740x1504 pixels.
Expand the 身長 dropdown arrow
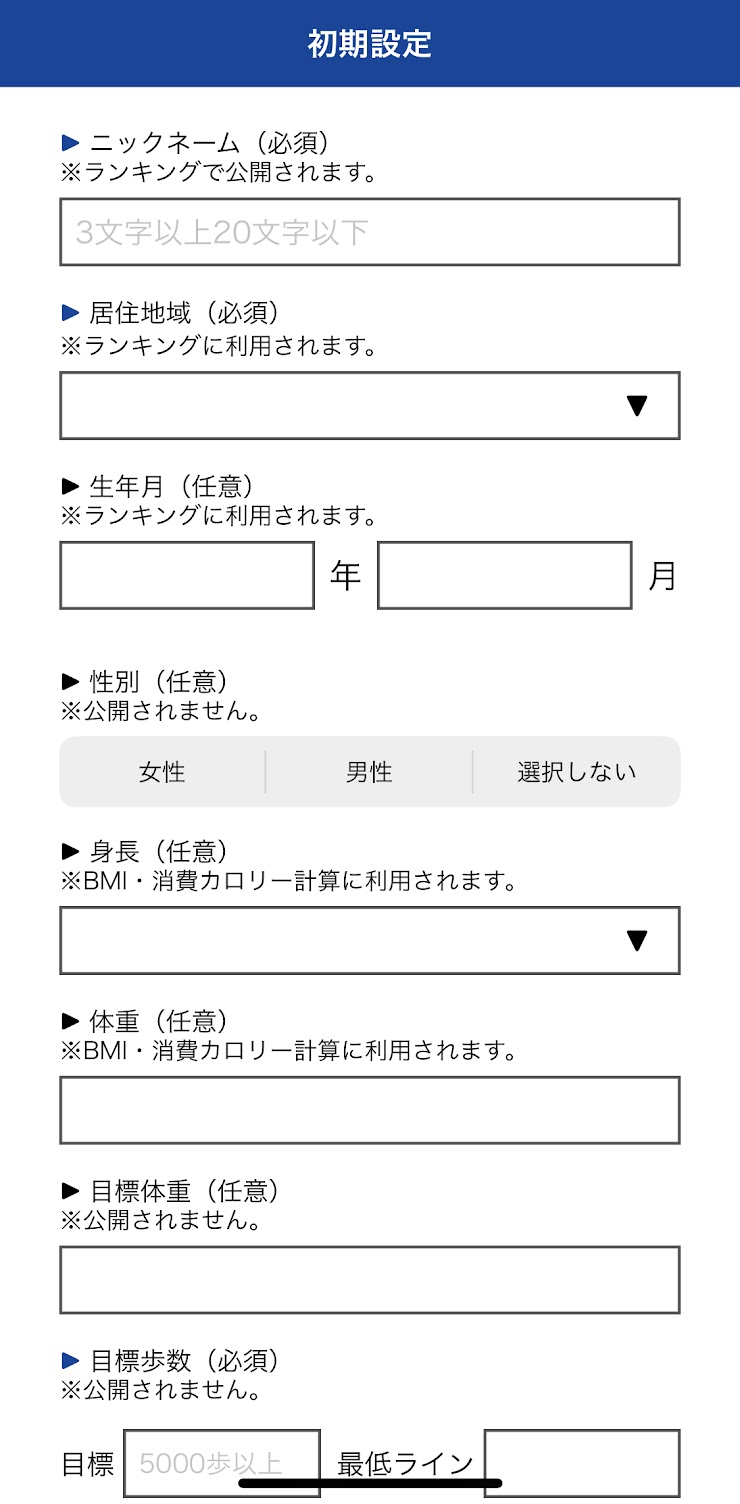coord(636,941)
